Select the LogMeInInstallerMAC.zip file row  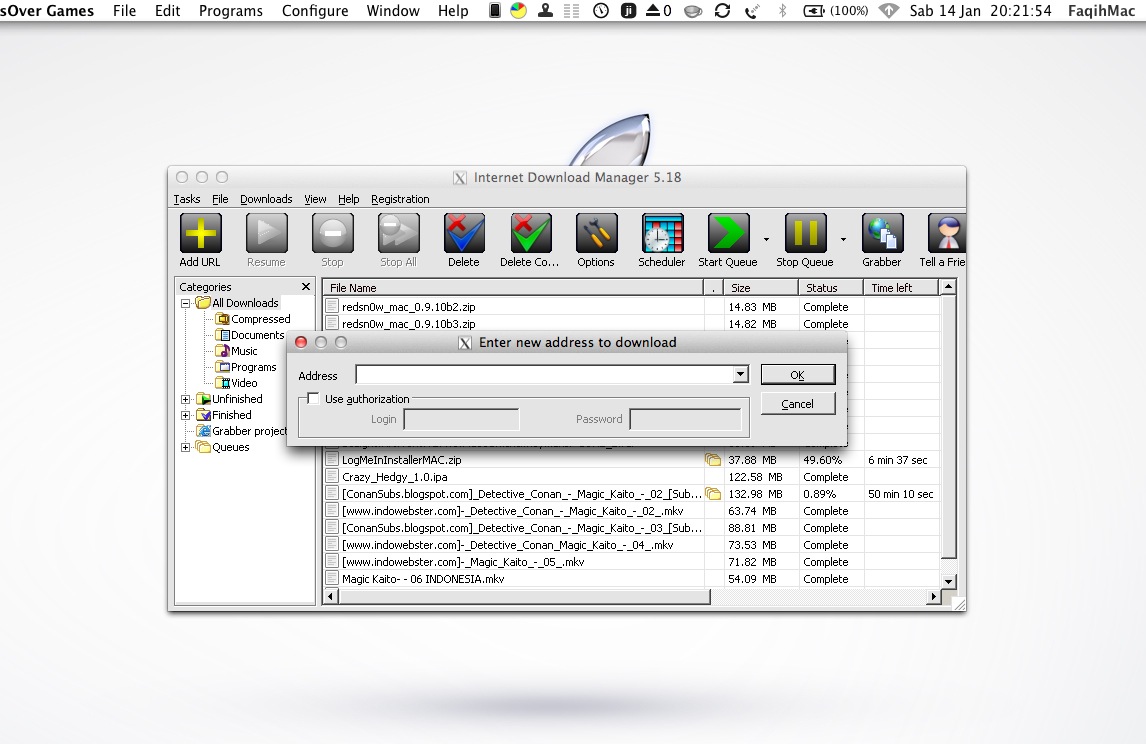tap(631, 460)
